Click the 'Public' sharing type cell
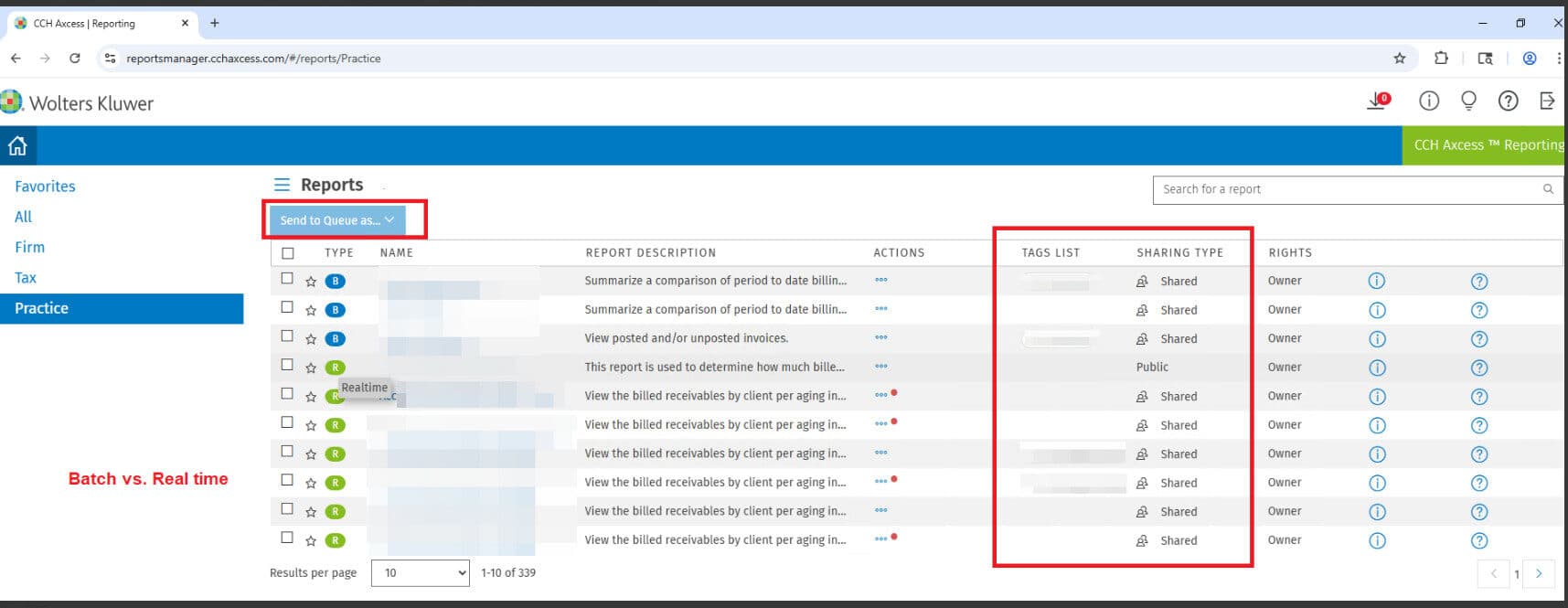This screenshot has width=1568, height=608. (1152, 367)
